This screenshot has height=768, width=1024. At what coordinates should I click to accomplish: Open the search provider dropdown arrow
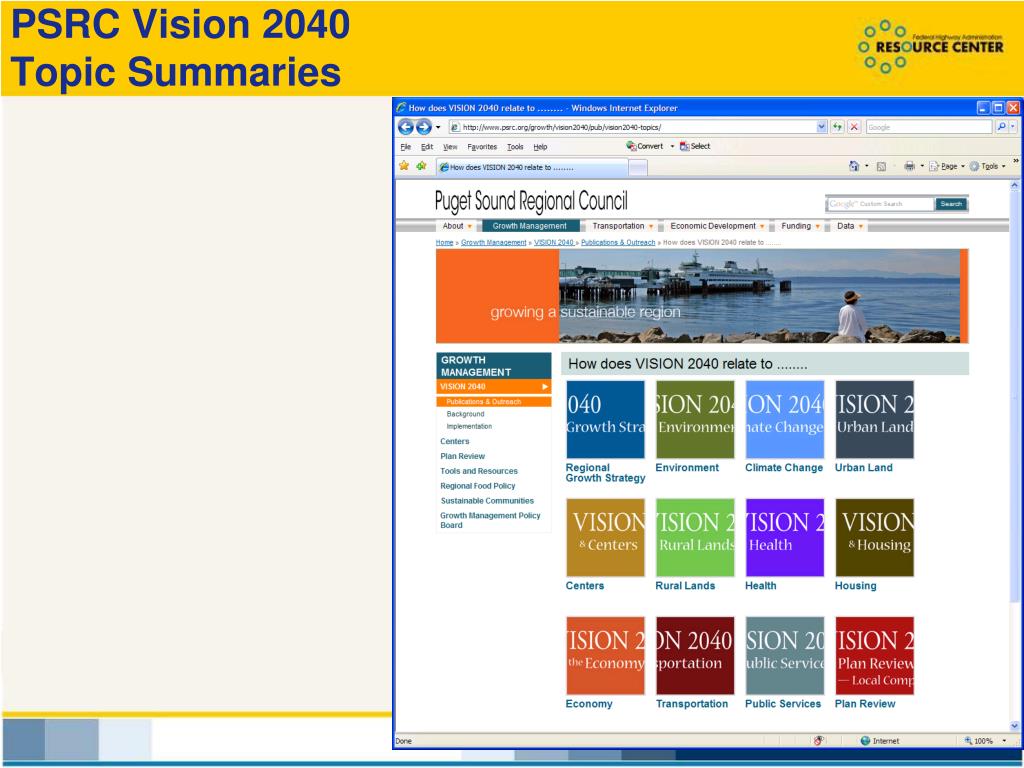pos(1013,127)
